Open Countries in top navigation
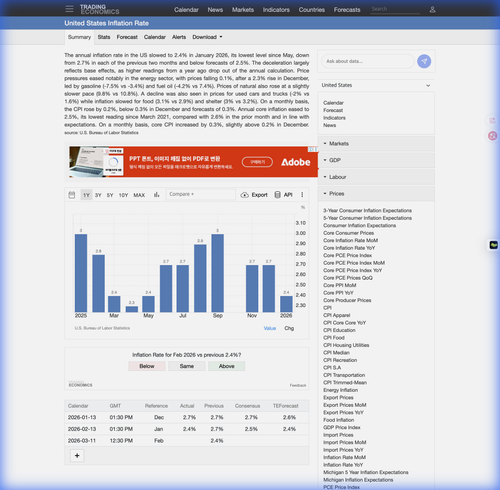Screen dimensions: 500x490 312,10
